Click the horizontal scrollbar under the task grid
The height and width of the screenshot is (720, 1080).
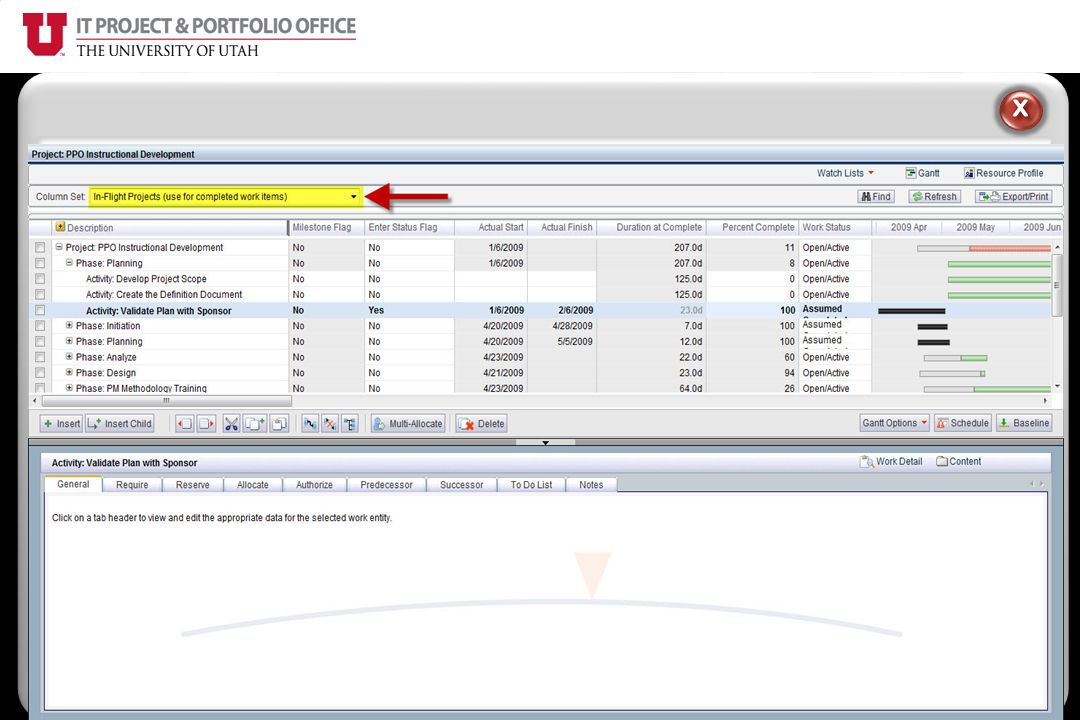click(167, 400)
